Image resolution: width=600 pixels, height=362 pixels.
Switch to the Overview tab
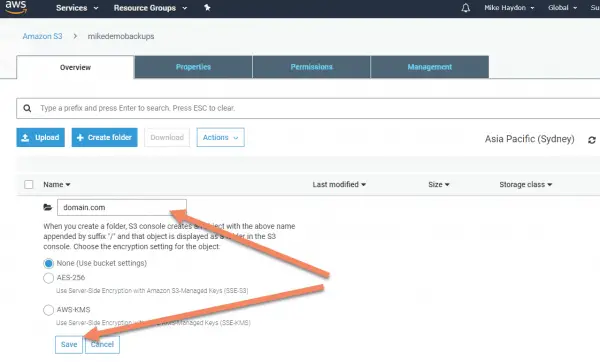pos(75,67)
